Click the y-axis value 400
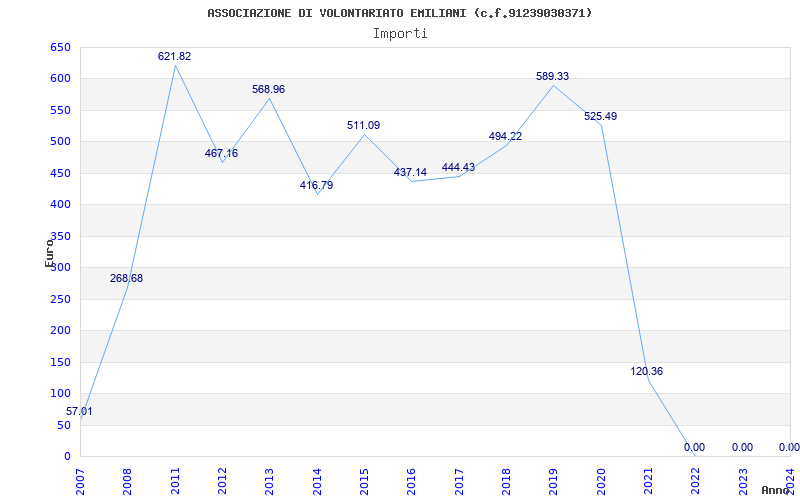This screenshot has height=500, width=800. 60,205
